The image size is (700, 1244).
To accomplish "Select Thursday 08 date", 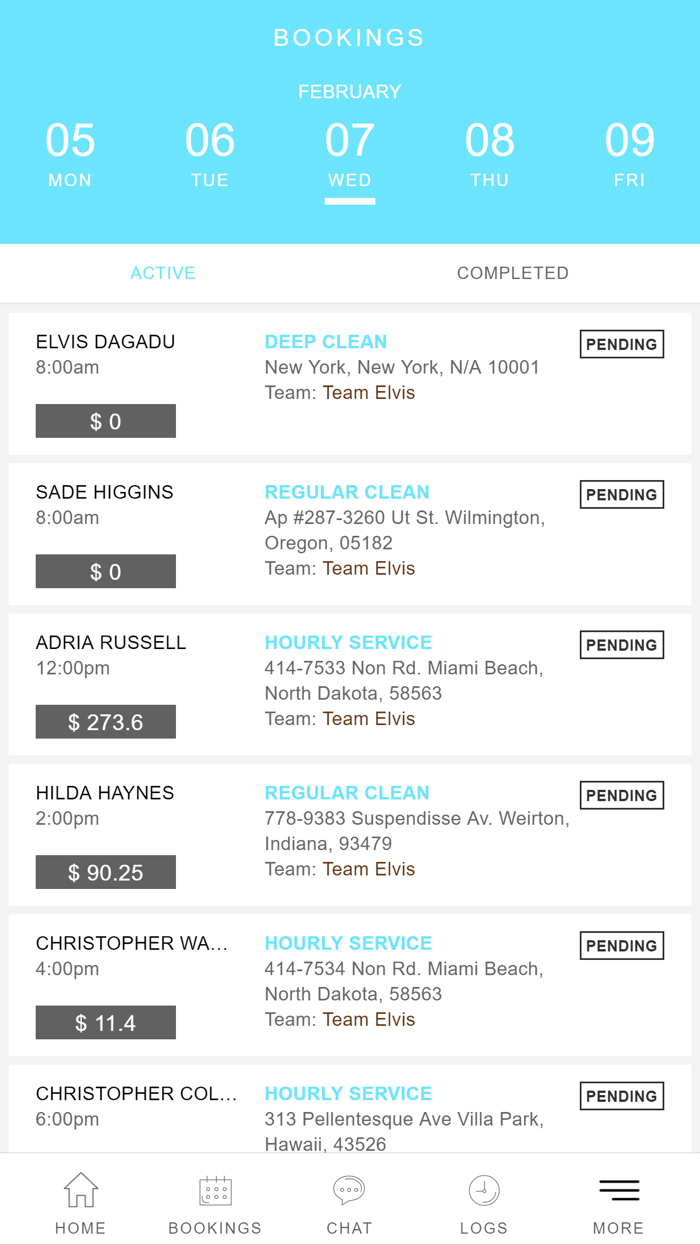I will pos(490,154).
